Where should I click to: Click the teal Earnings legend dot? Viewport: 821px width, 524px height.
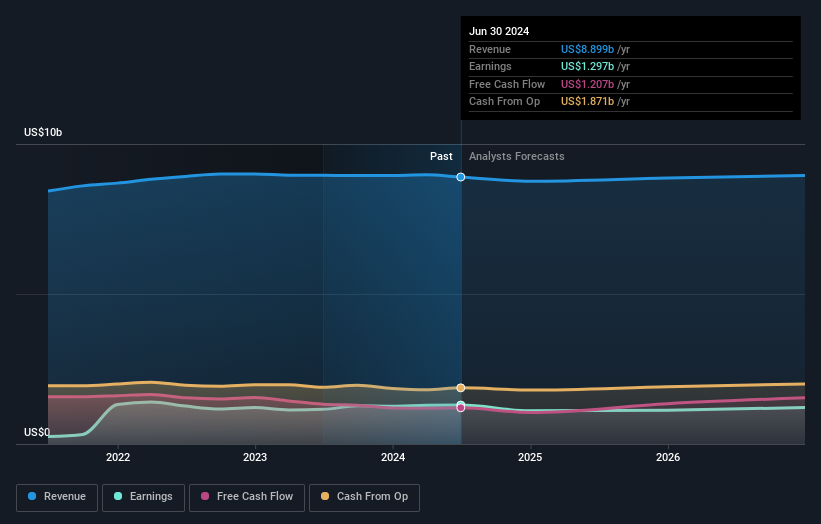click(x=118, y=496)
